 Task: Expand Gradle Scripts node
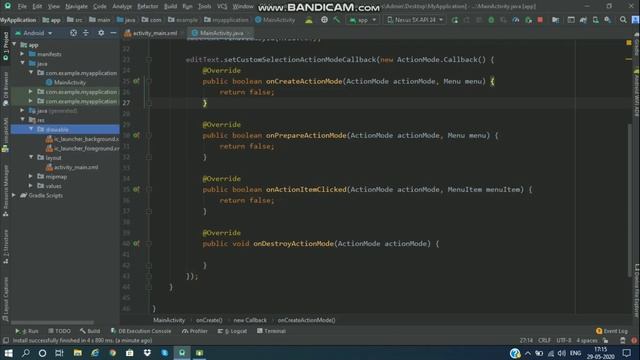point(14,195)
